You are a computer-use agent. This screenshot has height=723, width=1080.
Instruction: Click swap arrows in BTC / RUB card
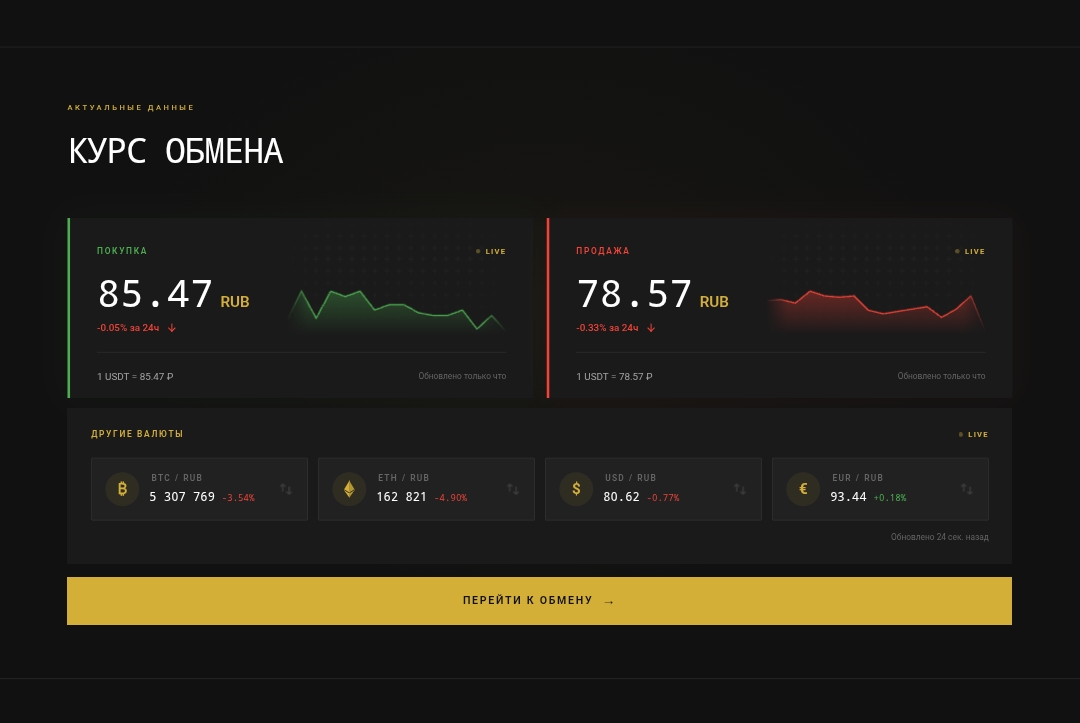(x=286, y=489)
